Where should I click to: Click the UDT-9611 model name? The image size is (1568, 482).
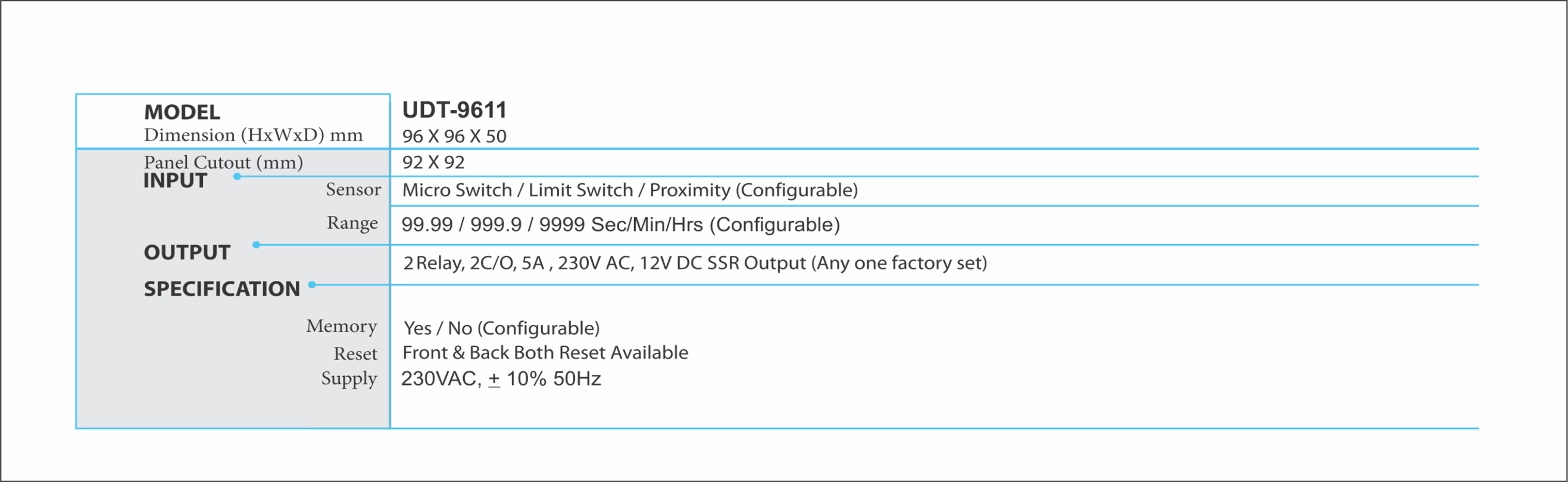[x=454, y=110]
